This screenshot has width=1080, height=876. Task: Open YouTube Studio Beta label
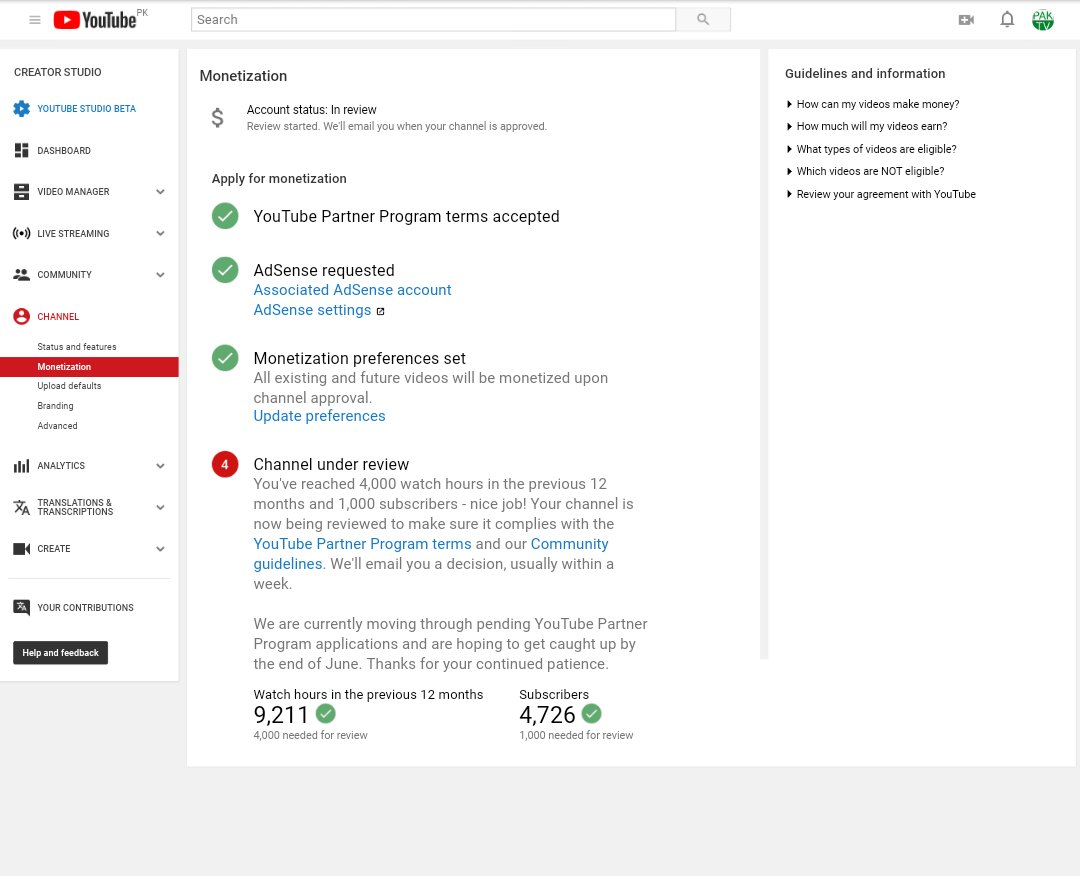86,109
